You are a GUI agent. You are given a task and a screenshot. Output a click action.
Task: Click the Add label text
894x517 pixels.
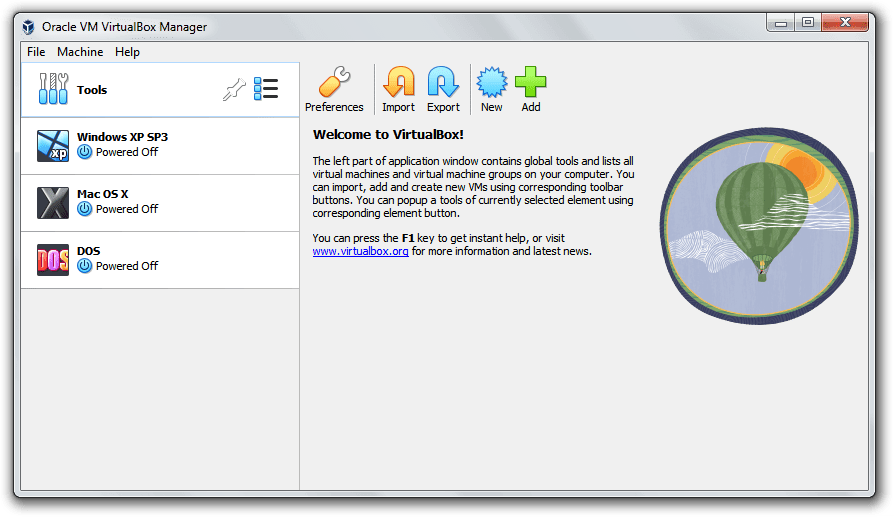point(531,107)
